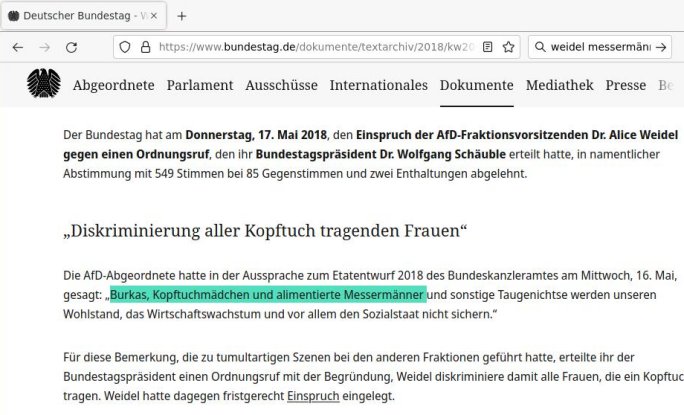Open the tracking protection shield icon
The height and width of the screenshot is (415, 684).
point(125,47)
